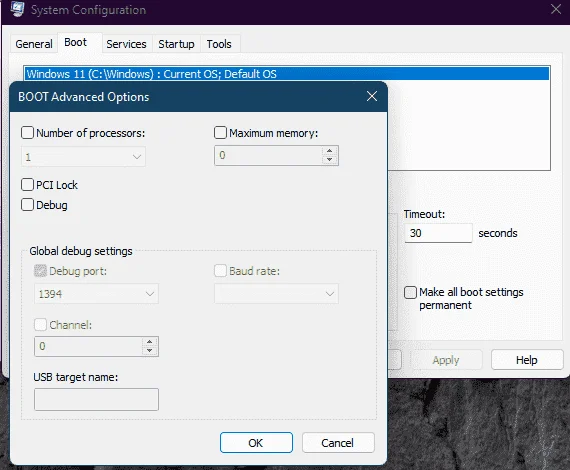Image resolution: width=570 pixels, height=470 pixels.
Task: Toggle the Channel checkbox
Action: coord(40,325)
